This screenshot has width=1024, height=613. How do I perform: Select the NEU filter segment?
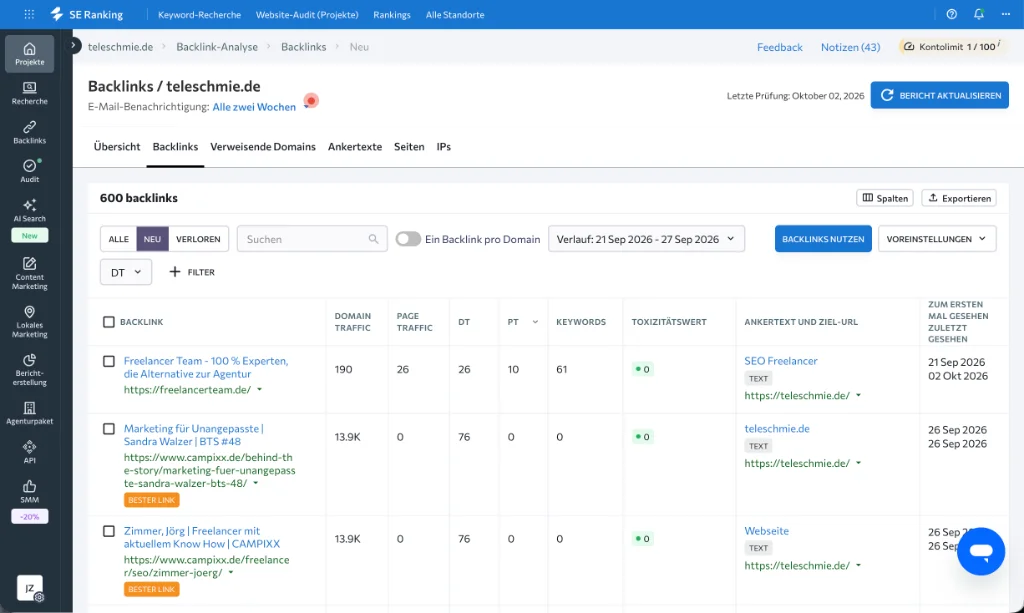tap(152, 239)
